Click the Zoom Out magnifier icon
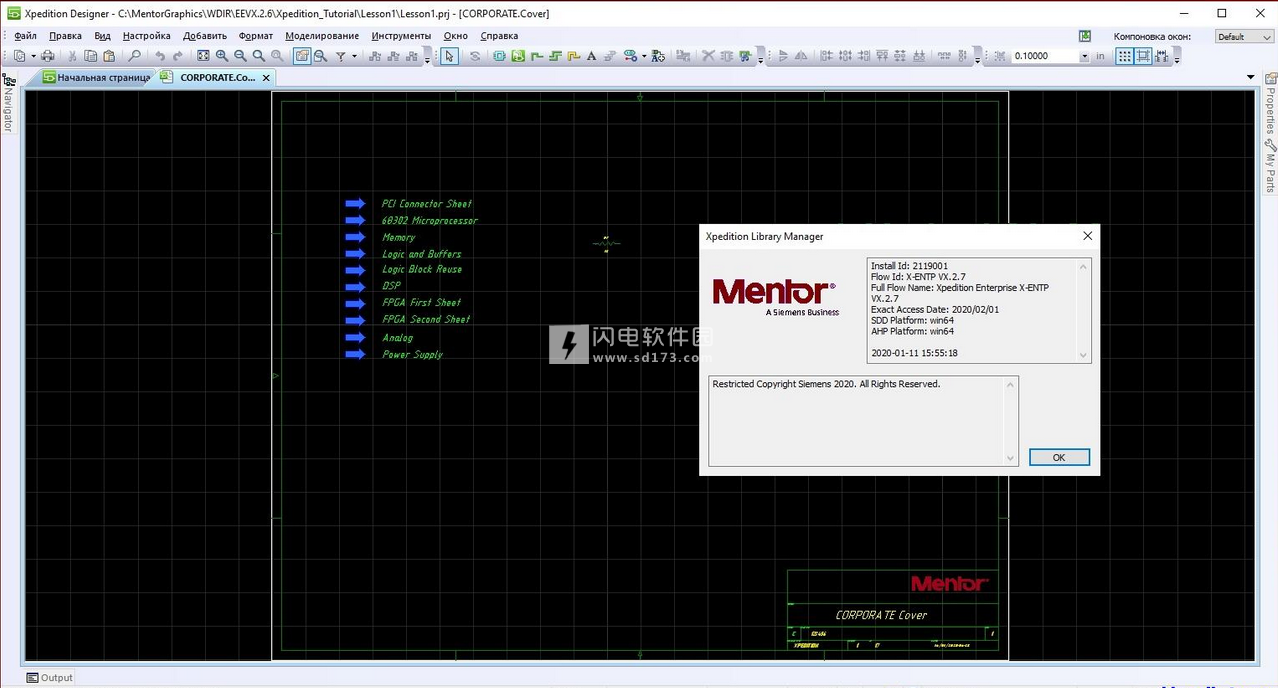 240,56
